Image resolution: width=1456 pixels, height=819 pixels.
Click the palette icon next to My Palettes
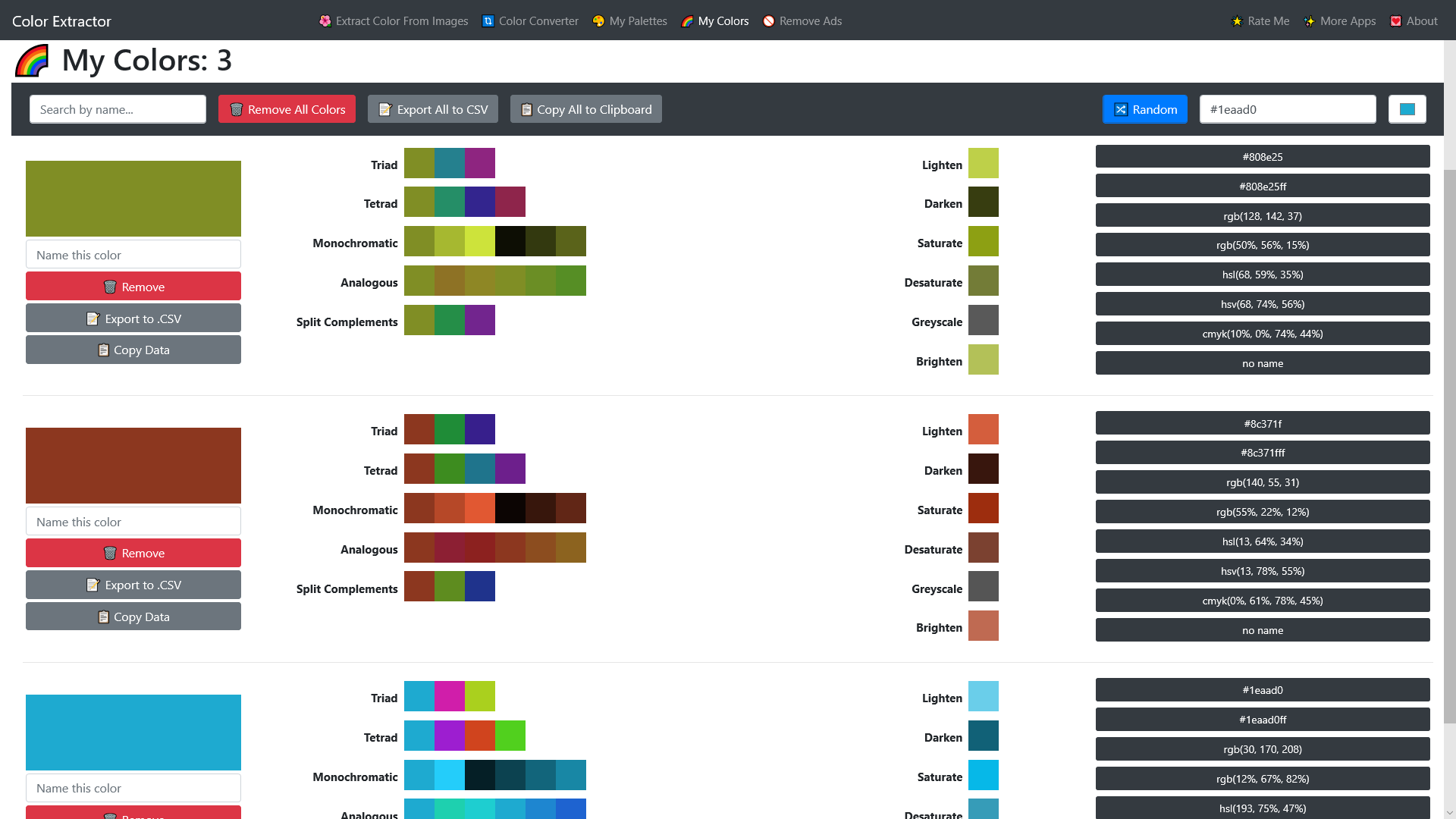coord(598,21)
